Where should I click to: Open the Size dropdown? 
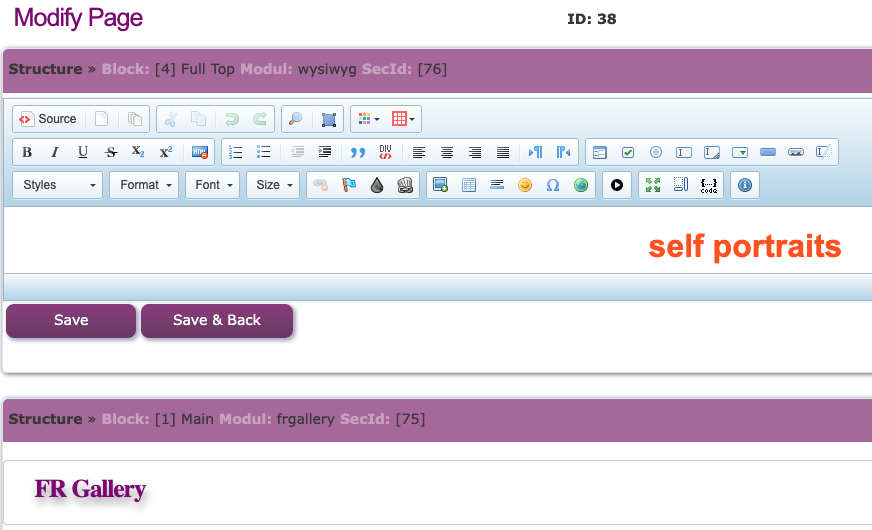[x=273, y=185]
